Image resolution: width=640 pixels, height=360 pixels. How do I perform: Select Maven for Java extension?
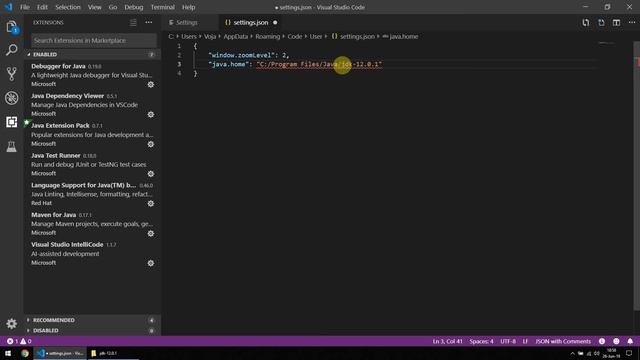pos(92,224)
